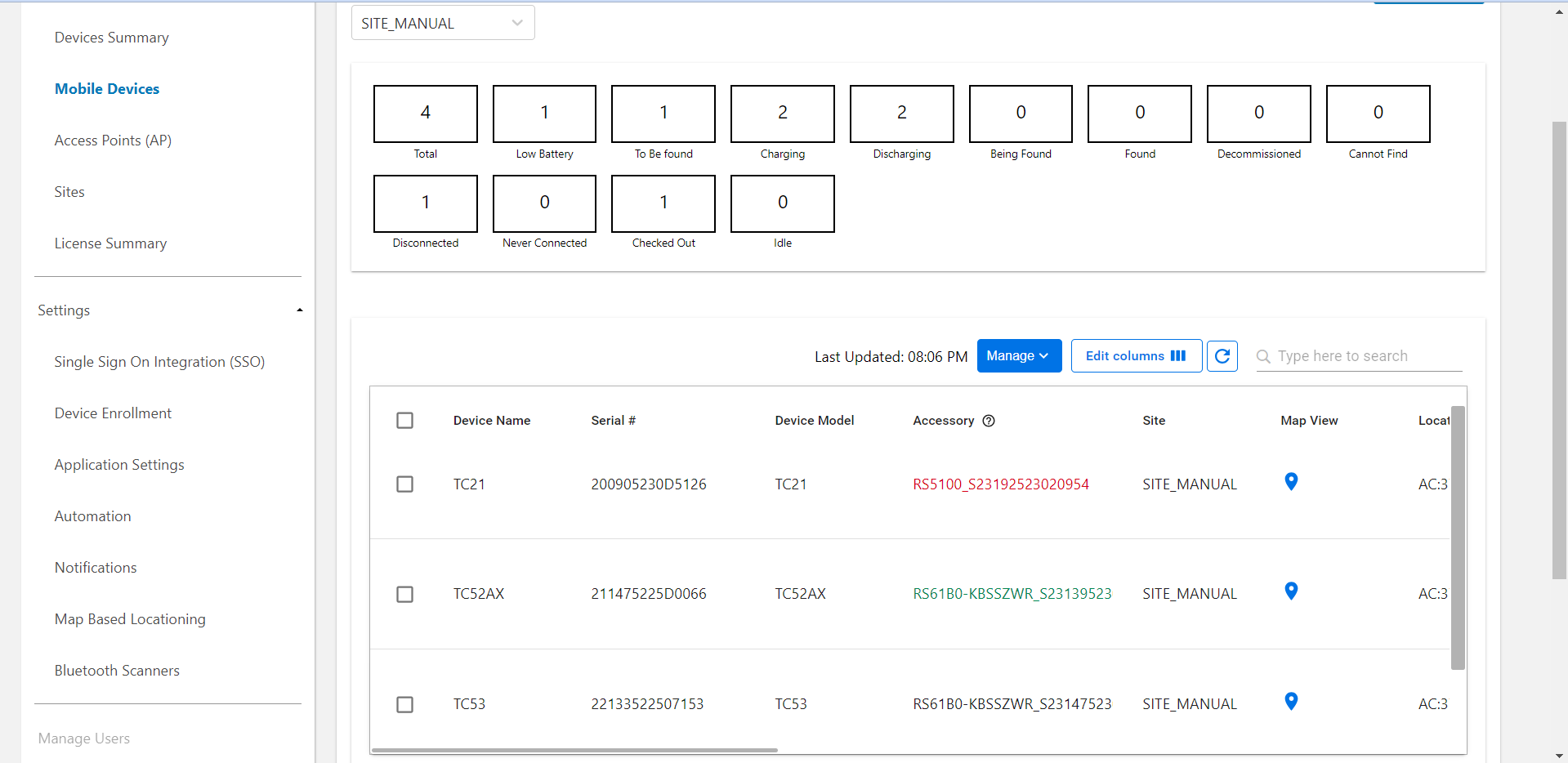Open Devices Summary in sidebar
Image resolution: width=1568 pixels, height=763 pixels.
point(112,38)
